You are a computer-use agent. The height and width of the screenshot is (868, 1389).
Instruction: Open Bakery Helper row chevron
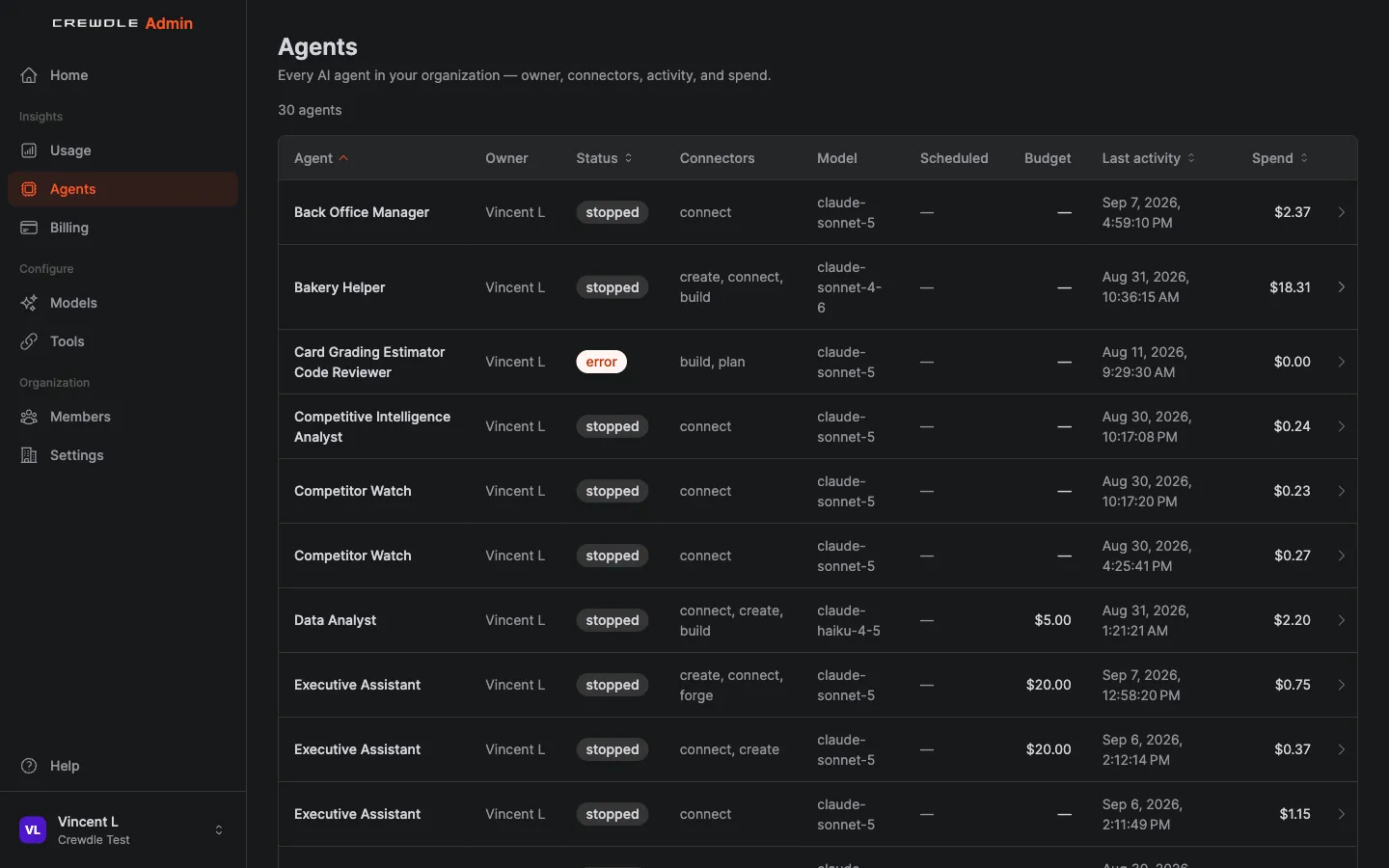click(x=1341, y=287)
